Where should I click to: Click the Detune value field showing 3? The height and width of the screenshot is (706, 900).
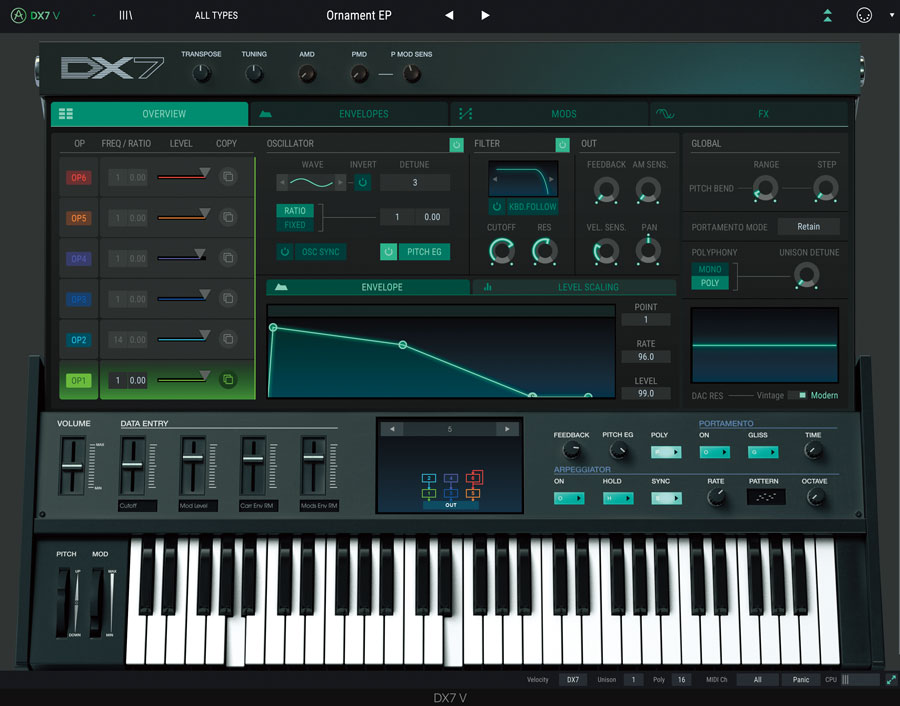[415, 183]
